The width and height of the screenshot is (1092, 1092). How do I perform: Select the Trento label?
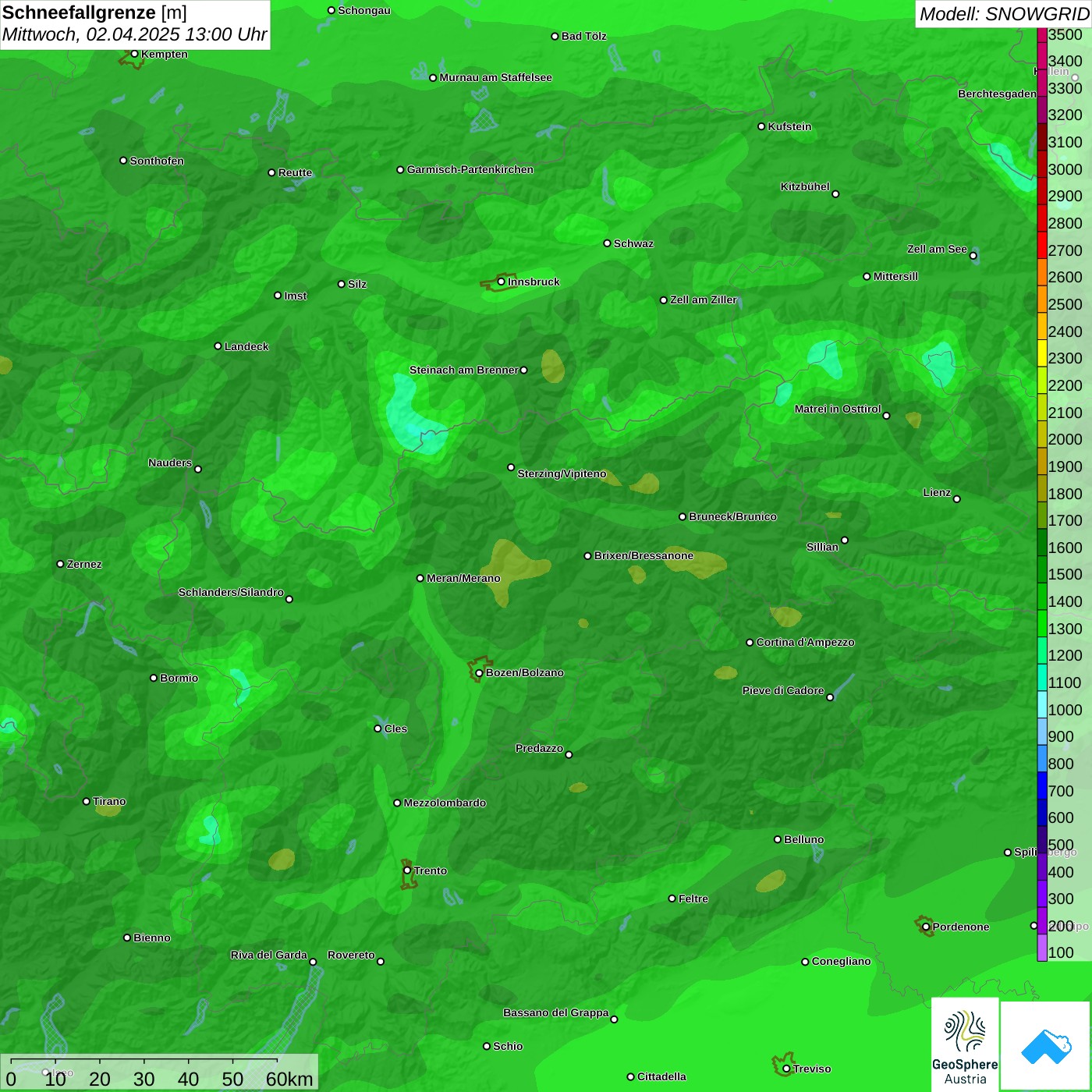(431, 870)
